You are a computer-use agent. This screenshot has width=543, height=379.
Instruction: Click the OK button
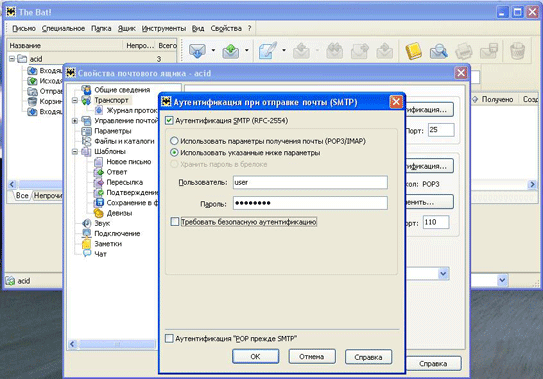point(256,356)
